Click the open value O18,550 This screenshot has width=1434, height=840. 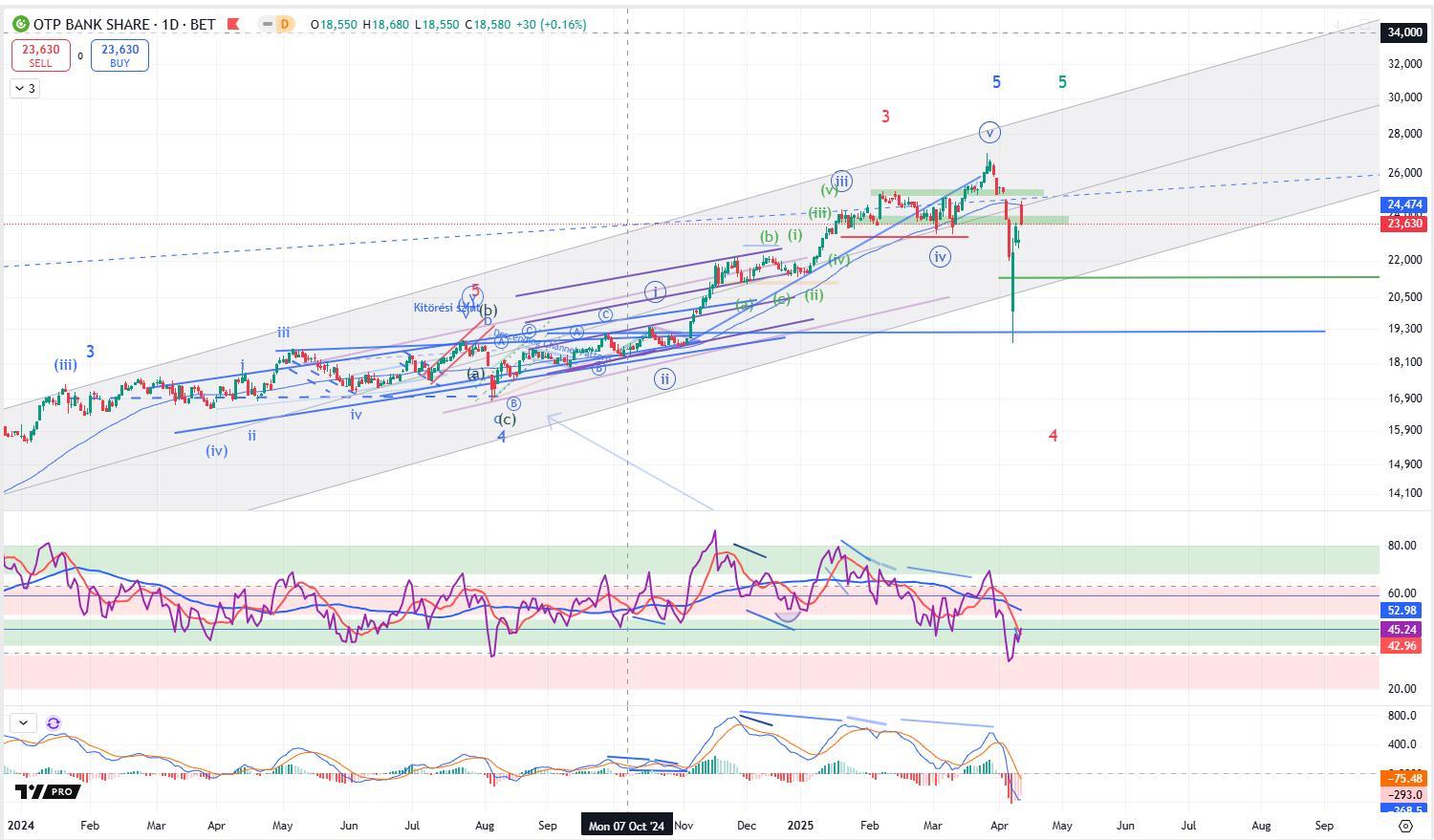tap(334, 24)
